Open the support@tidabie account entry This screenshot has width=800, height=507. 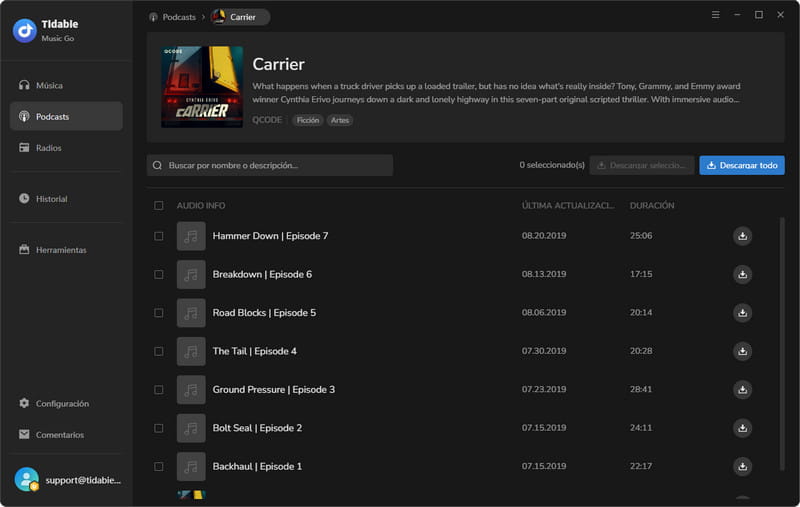[67, 480]
